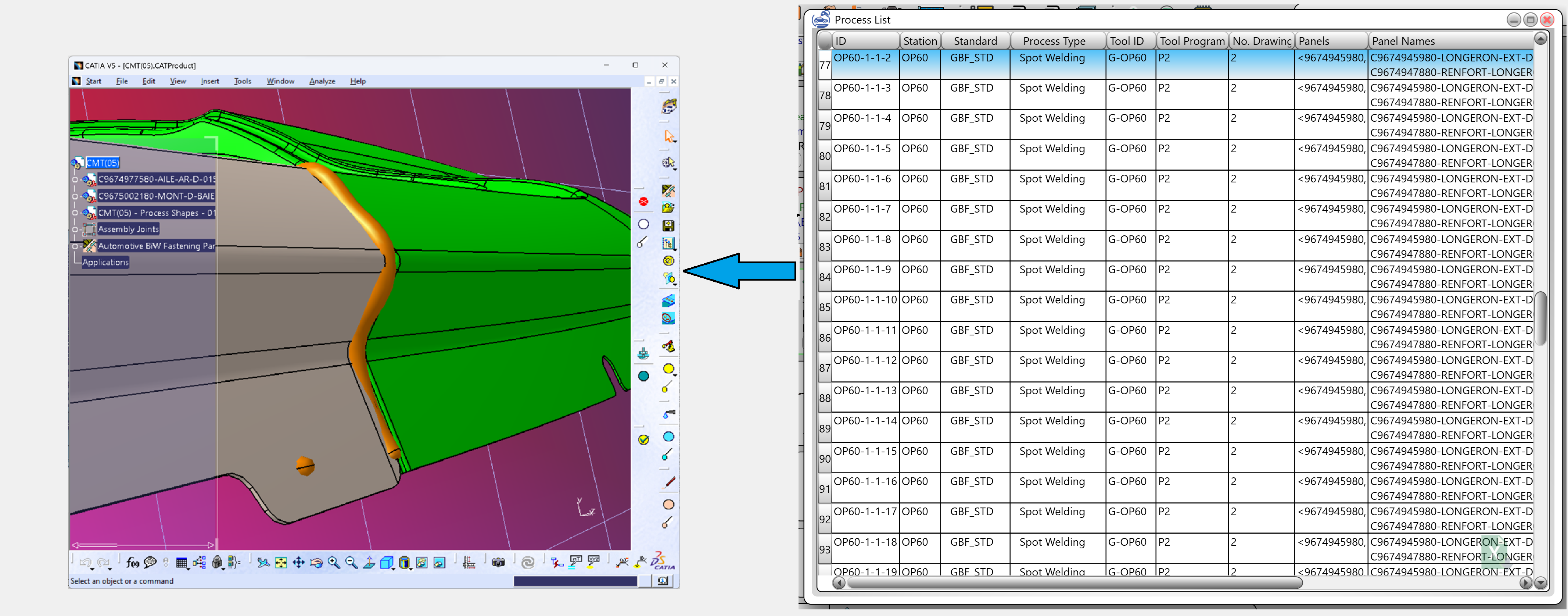Click the Redo icon in CATIA toolbar
1568x616 pixels.
(103, 562)
